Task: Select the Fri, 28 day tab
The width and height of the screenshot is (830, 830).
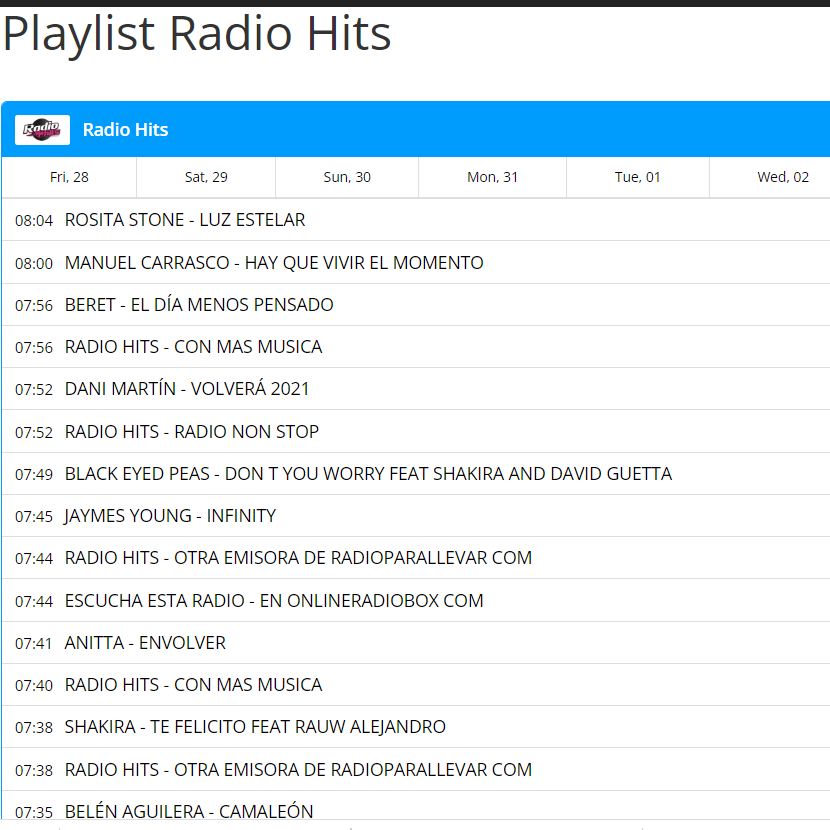Action: (x=69, y=177)
